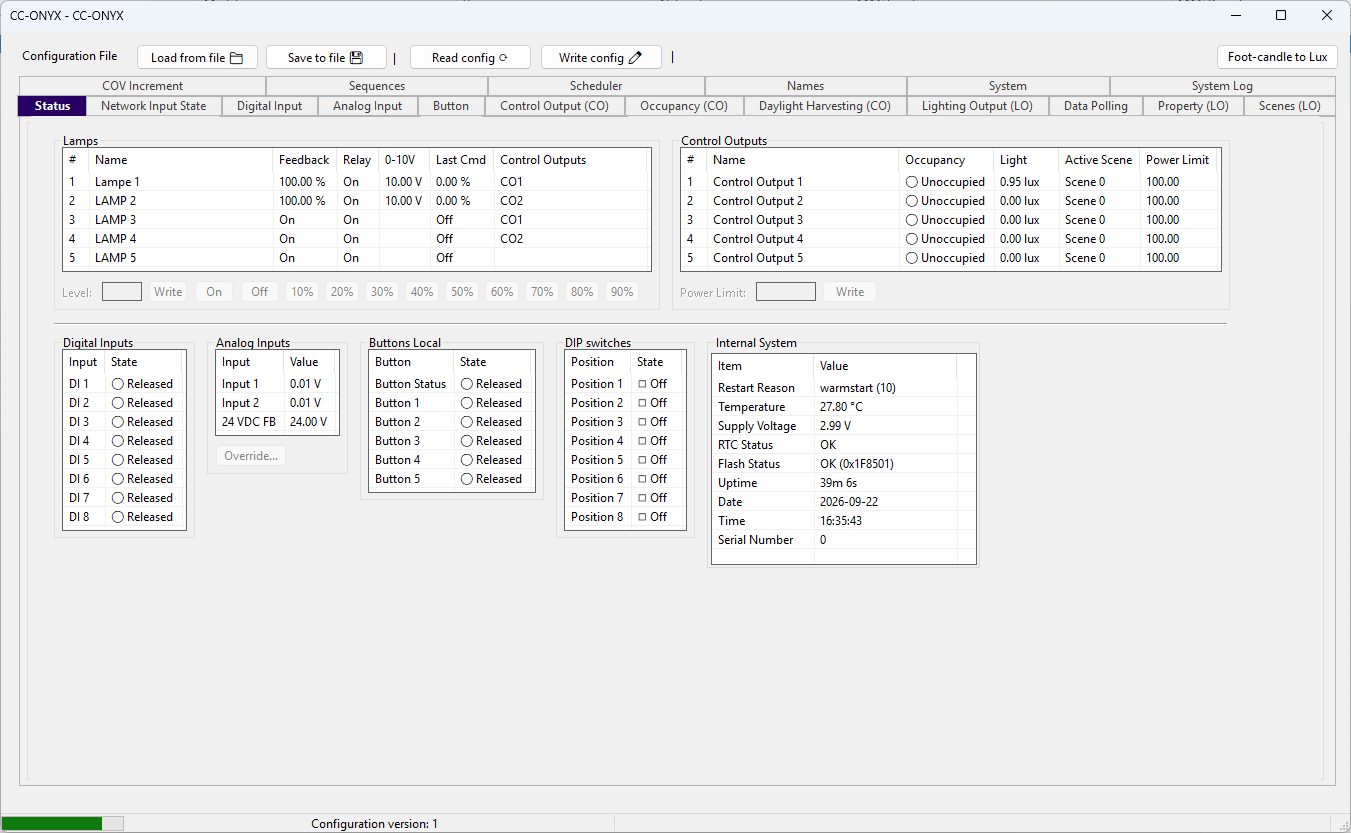
Task: Click Write button beside Power Limit
Action: point(850,292)
